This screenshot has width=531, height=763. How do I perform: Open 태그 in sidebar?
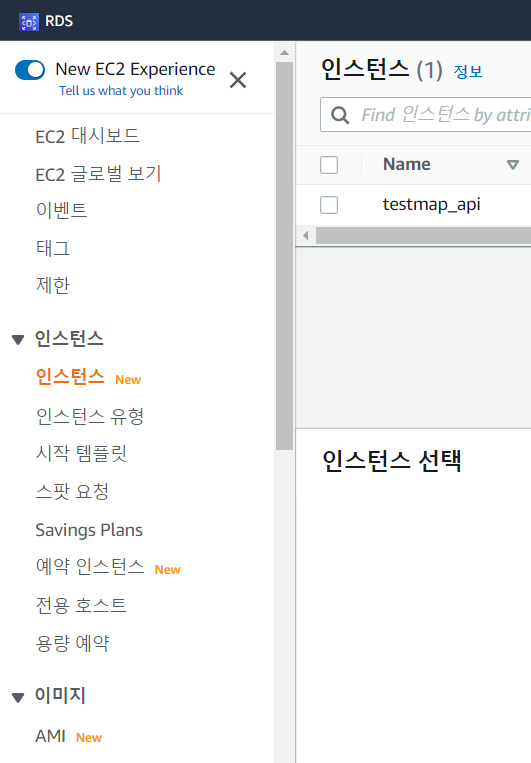tap(53, 248)
